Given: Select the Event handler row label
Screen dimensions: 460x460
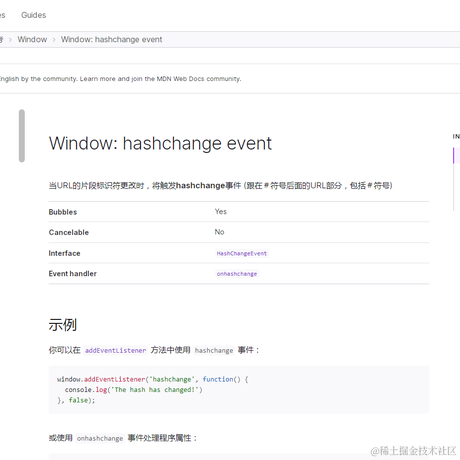Looking at the screenshot, I should 73,274.
